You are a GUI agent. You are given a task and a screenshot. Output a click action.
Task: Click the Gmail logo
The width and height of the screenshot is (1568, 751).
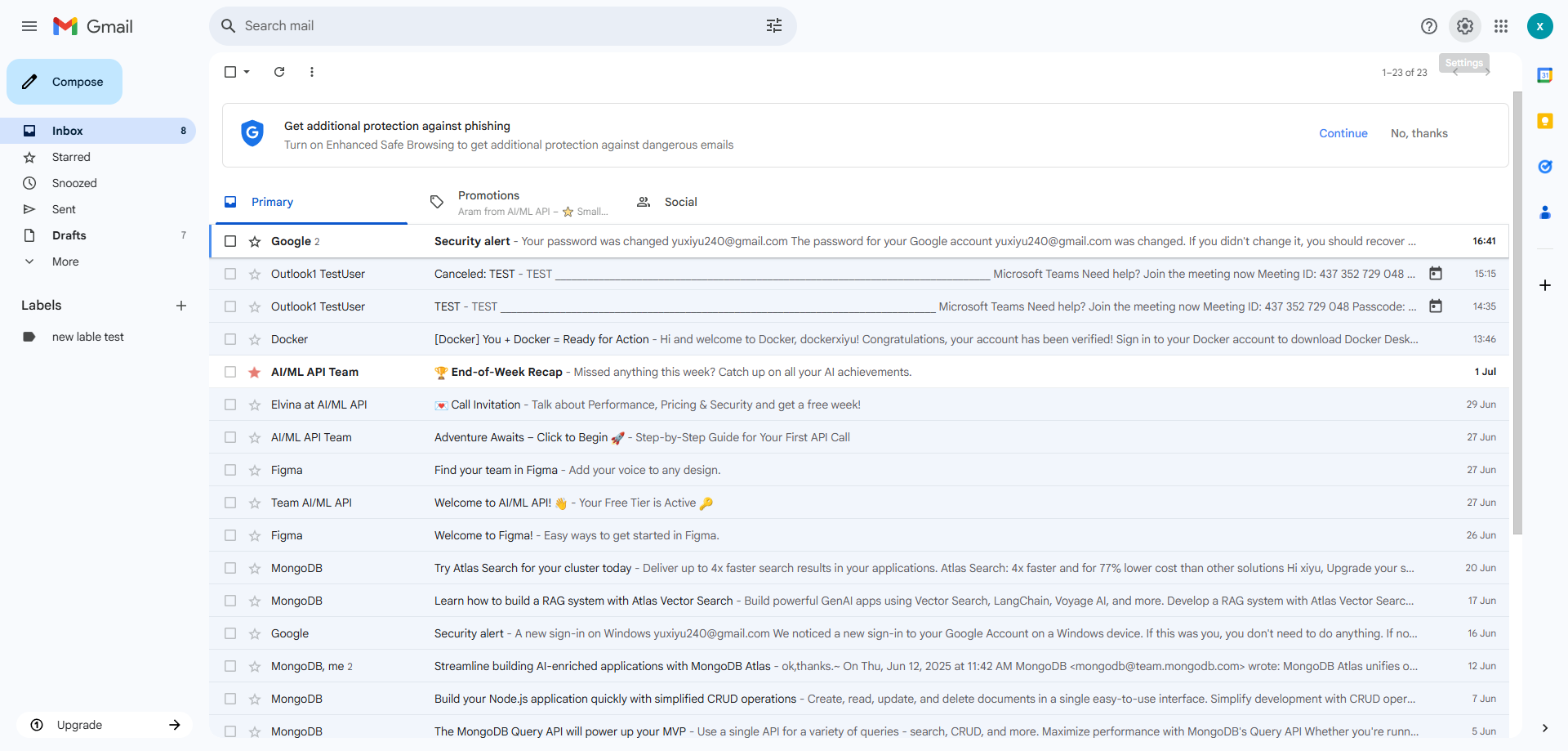(92, 26)
